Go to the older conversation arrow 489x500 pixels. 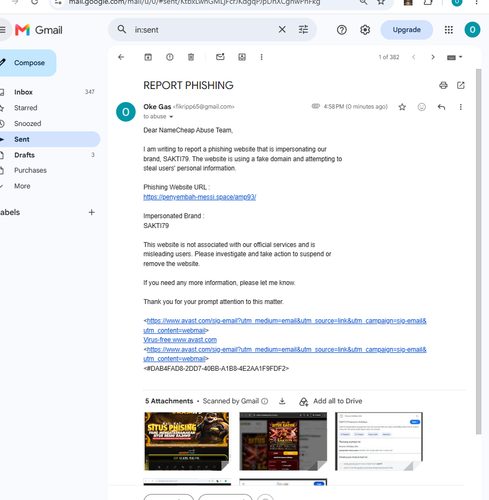pyautogui.click(x=433, y=57)
